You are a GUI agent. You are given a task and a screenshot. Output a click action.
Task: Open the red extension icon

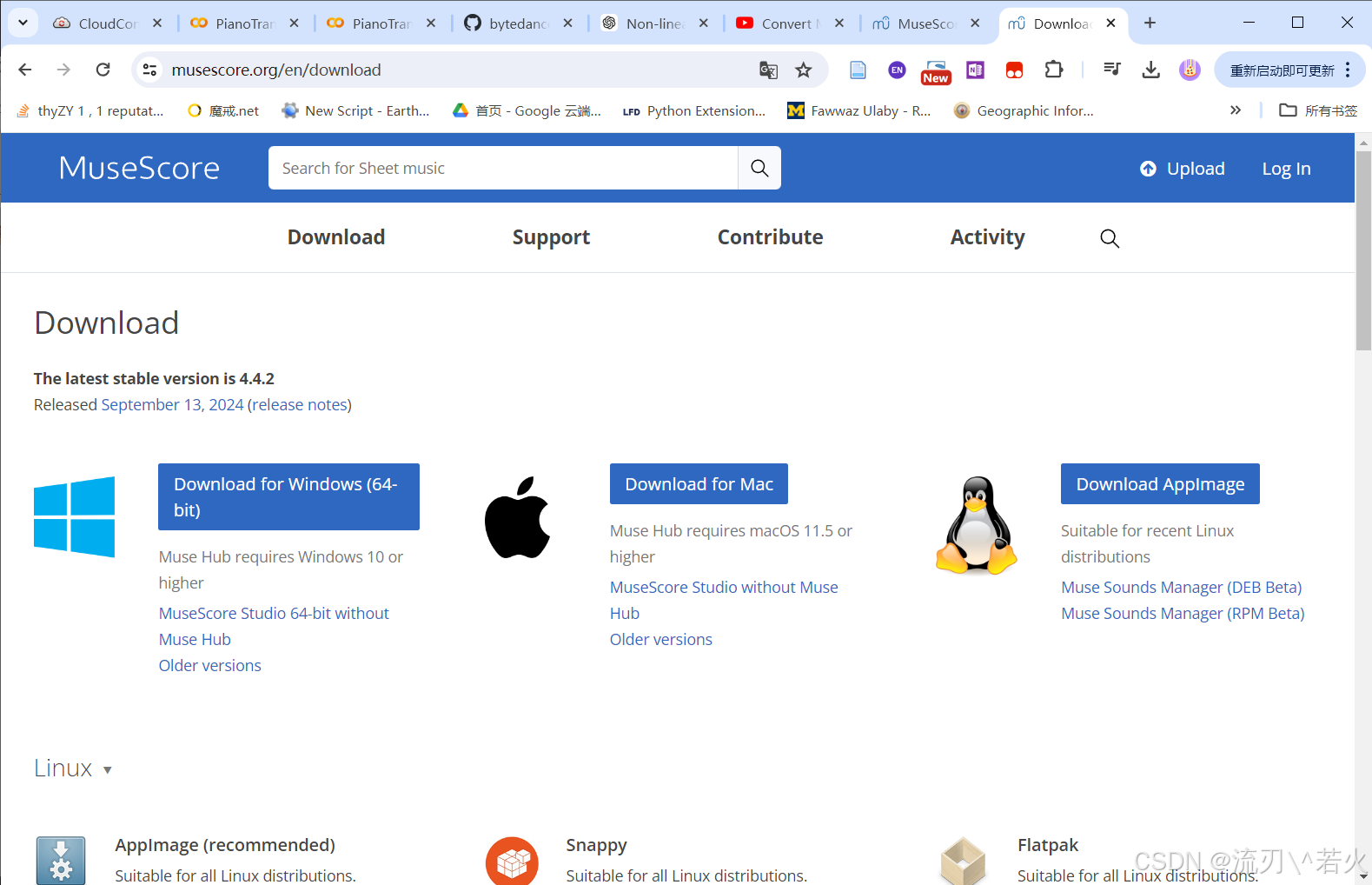[x=1014, y=70]
